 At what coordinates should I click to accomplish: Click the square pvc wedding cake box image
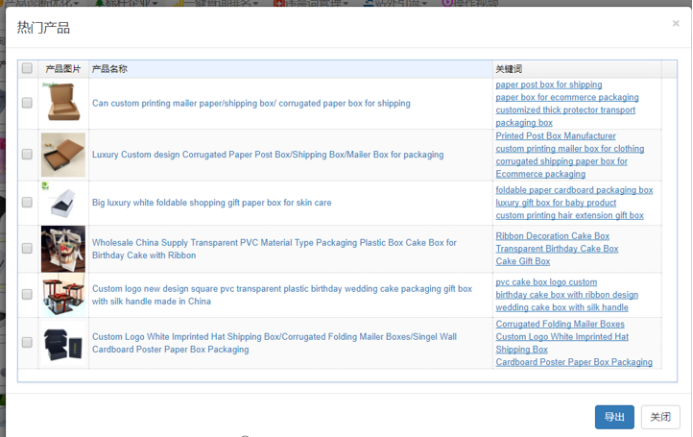click(x=62, y=295)
